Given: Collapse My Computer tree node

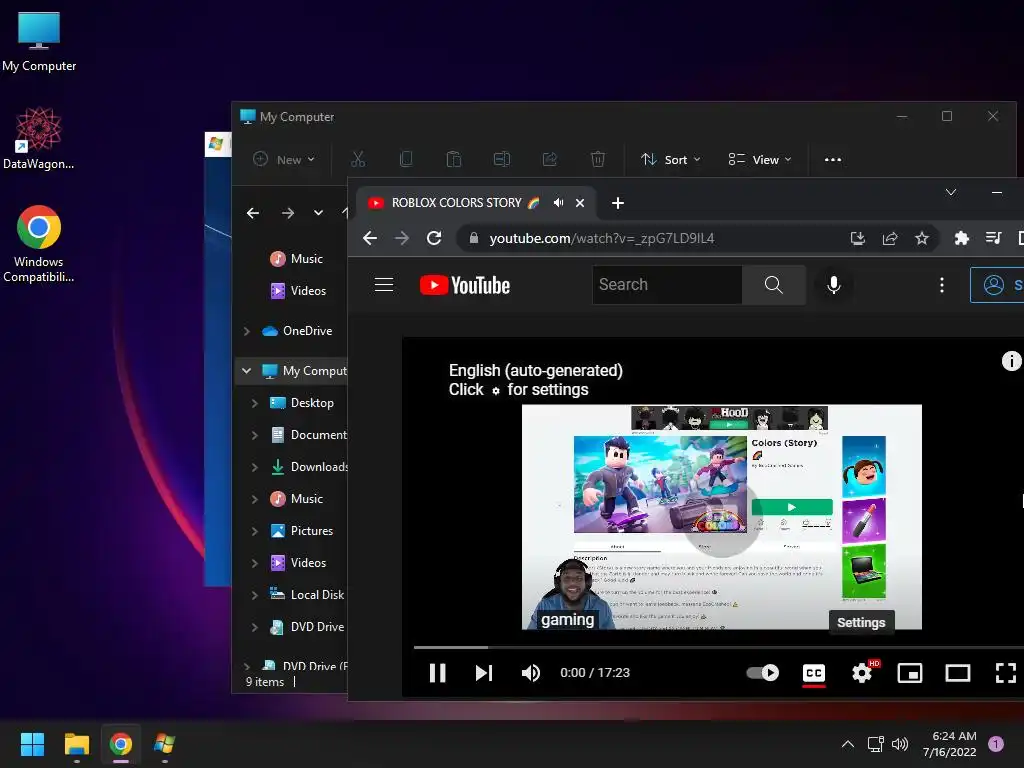Looking at the screenshot, I should (246, 371).
